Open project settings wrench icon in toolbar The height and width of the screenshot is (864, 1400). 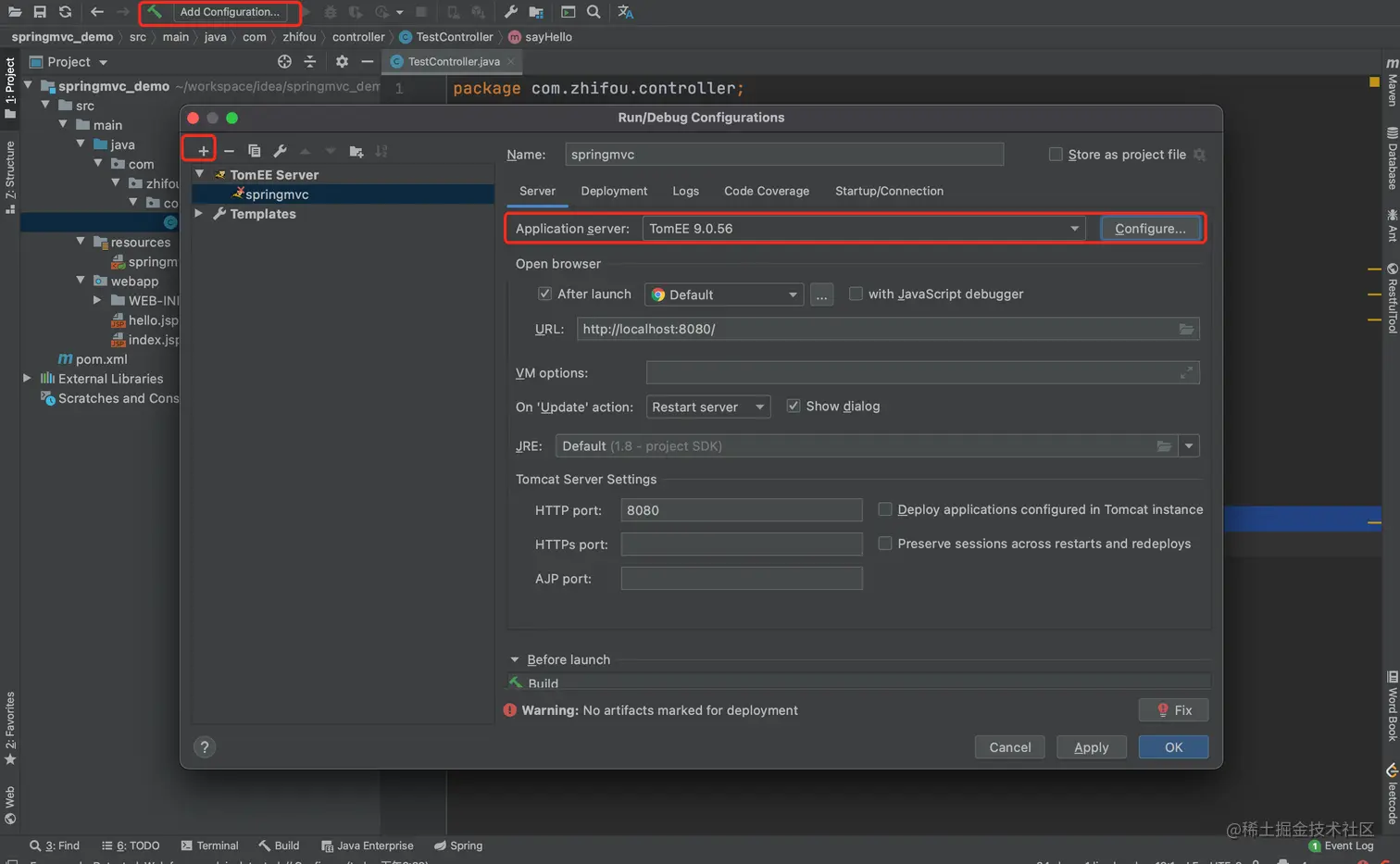click(510, 12)
